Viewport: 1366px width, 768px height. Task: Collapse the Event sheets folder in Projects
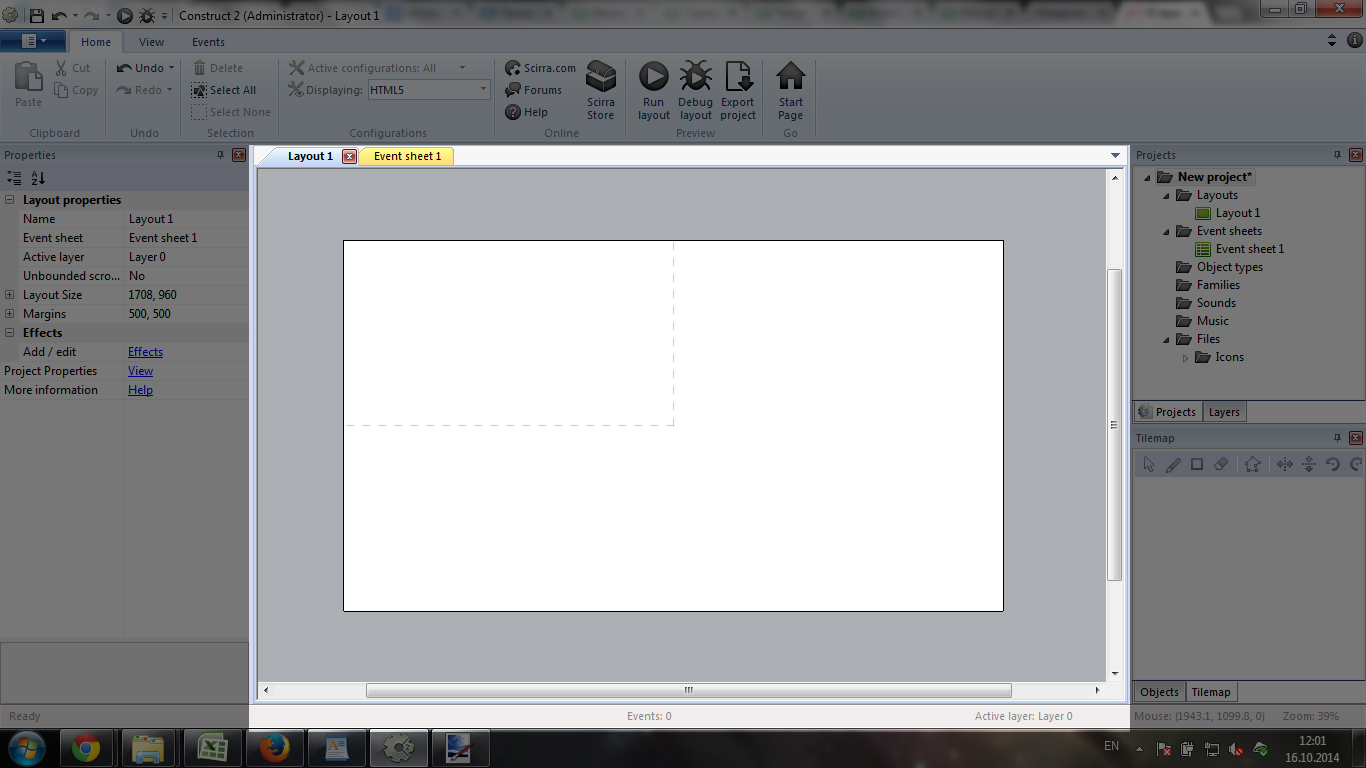[x=1165, y=231]
